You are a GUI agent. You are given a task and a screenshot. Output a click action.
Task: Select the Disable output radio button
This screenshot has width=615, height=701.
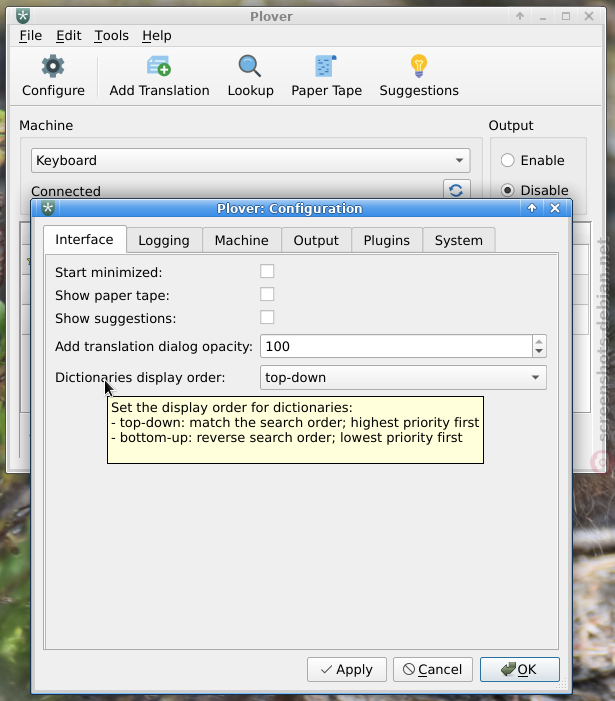coord(535,190)
